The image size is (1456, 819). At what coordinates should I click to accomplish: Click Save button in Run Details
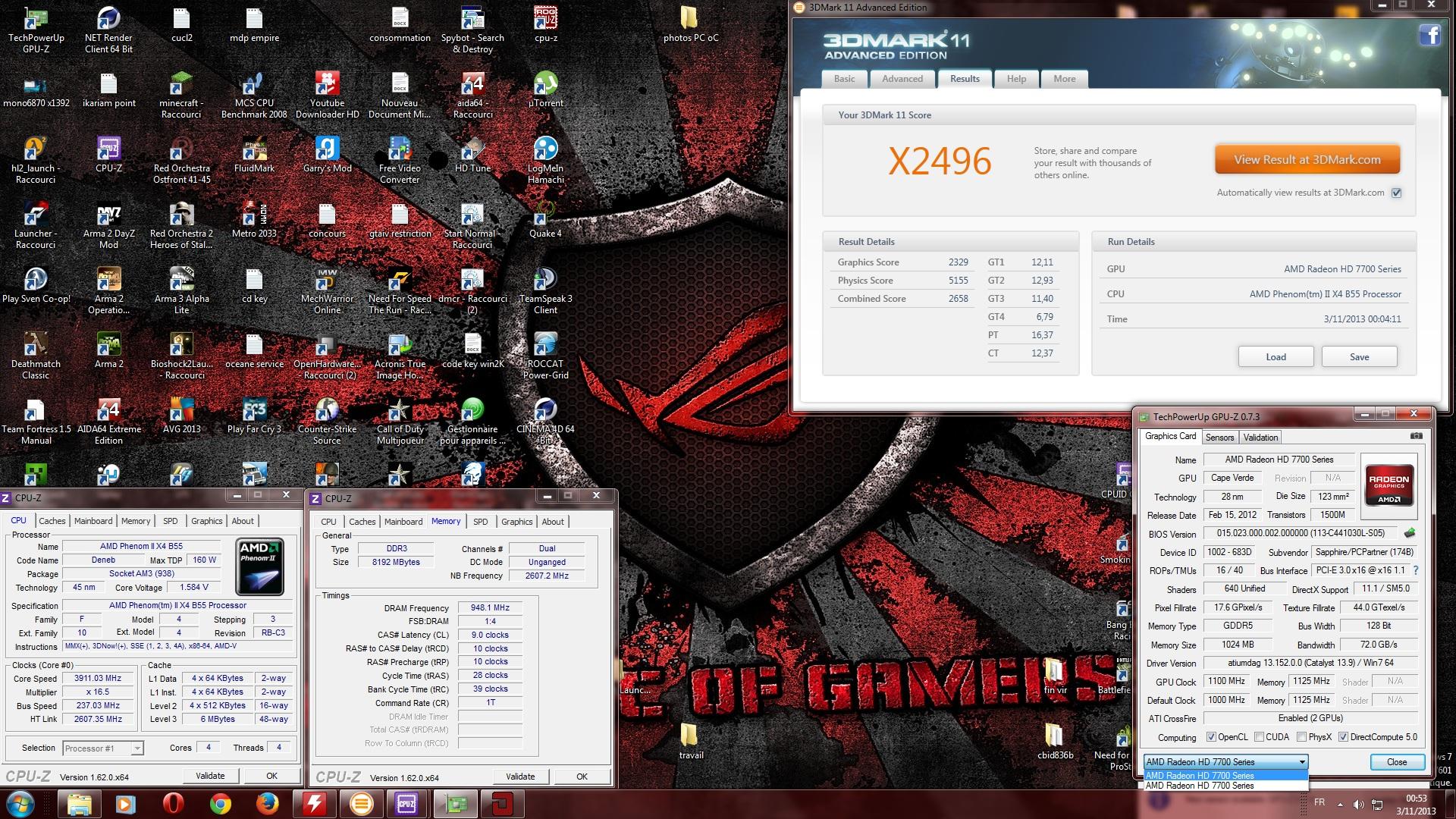click(1359, 356)
